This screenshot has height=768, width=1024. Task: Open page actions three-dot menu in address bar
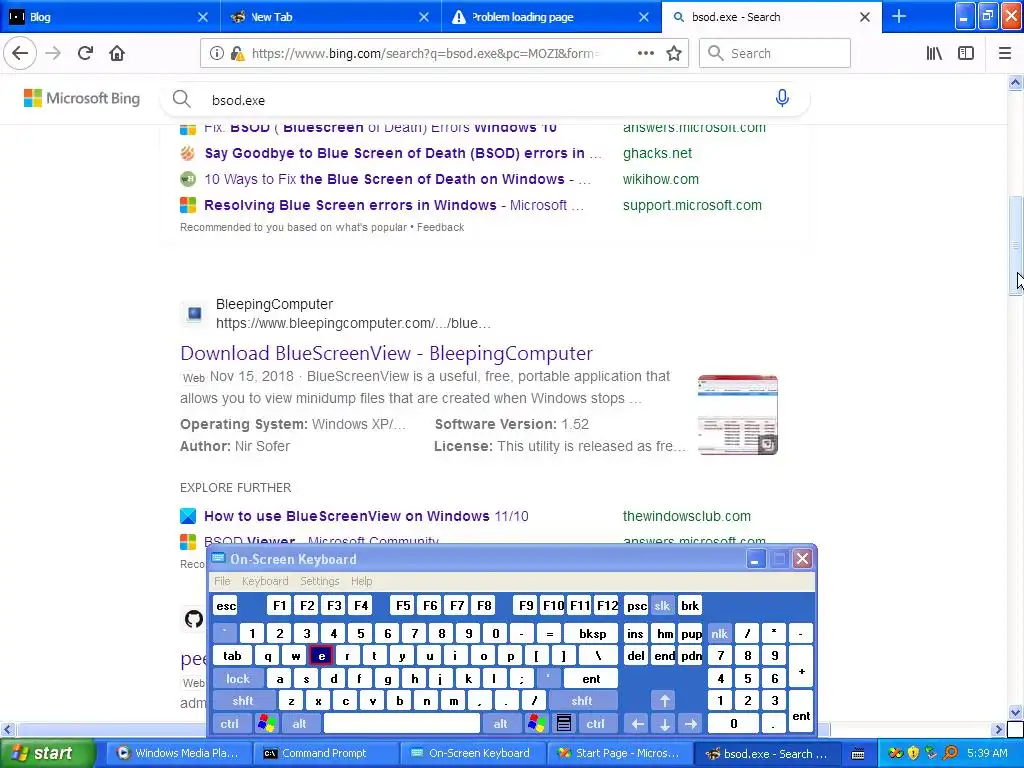tap(646, 54)
